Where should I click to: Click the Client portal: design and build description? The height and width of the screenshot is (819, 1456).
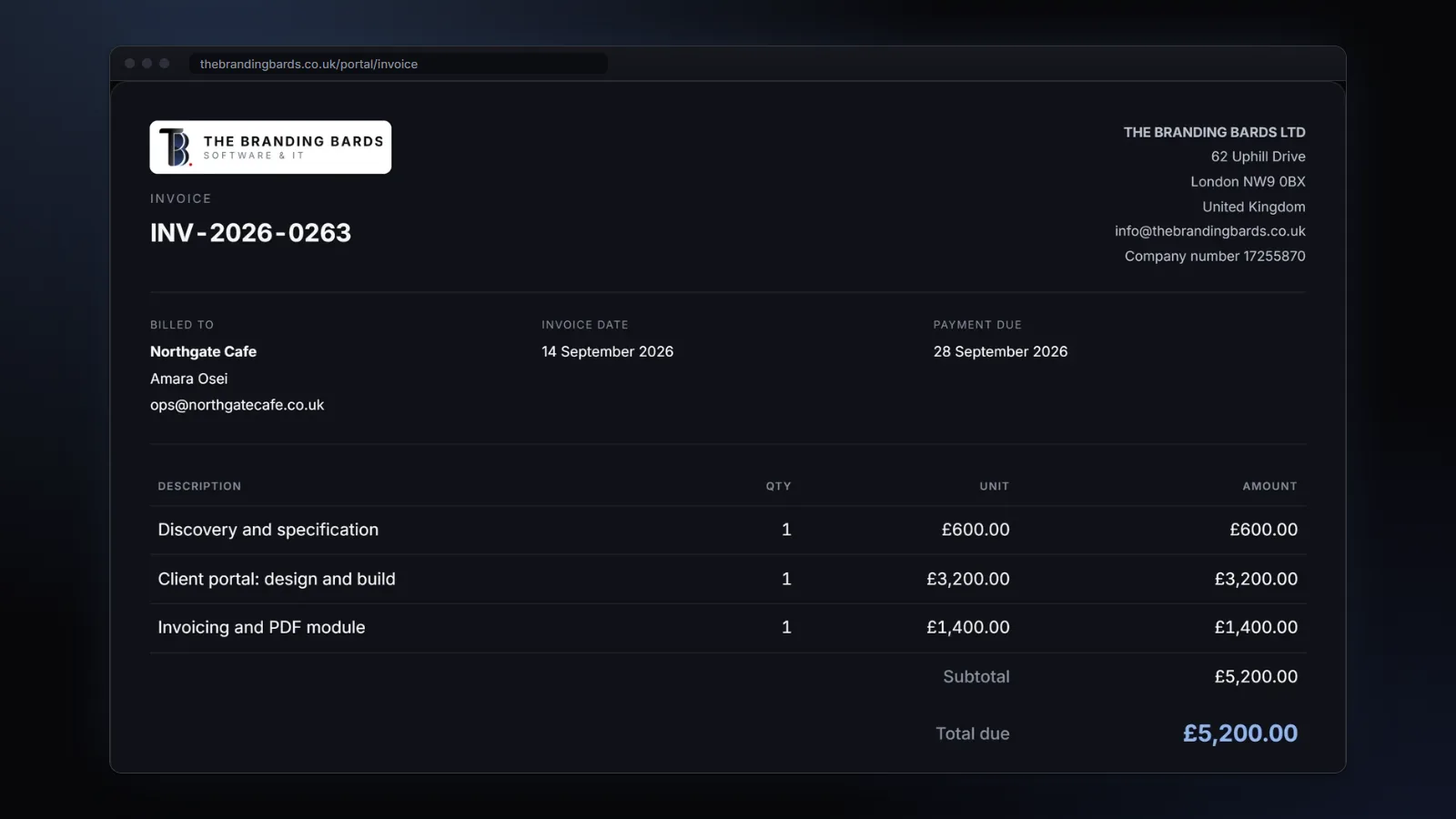277,579
